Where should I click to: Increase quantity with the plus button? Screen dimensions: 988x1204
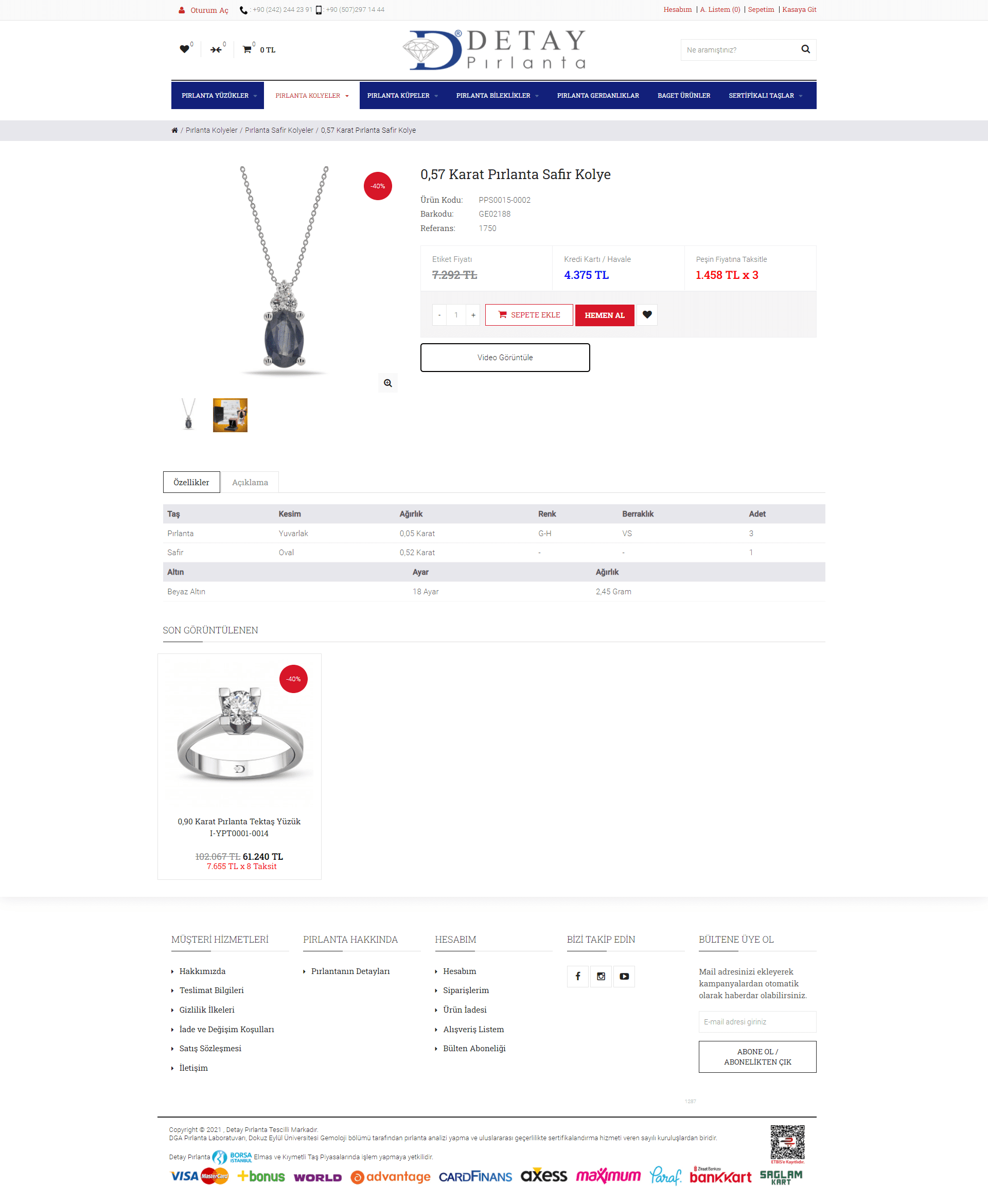point(473,315)
